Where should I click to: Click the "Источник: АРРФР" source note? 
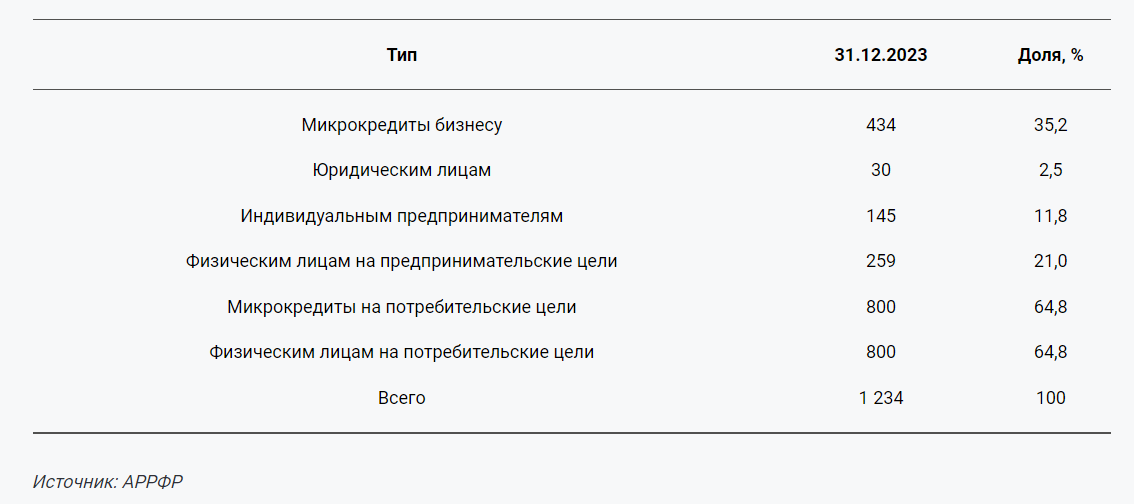(108, 482)
